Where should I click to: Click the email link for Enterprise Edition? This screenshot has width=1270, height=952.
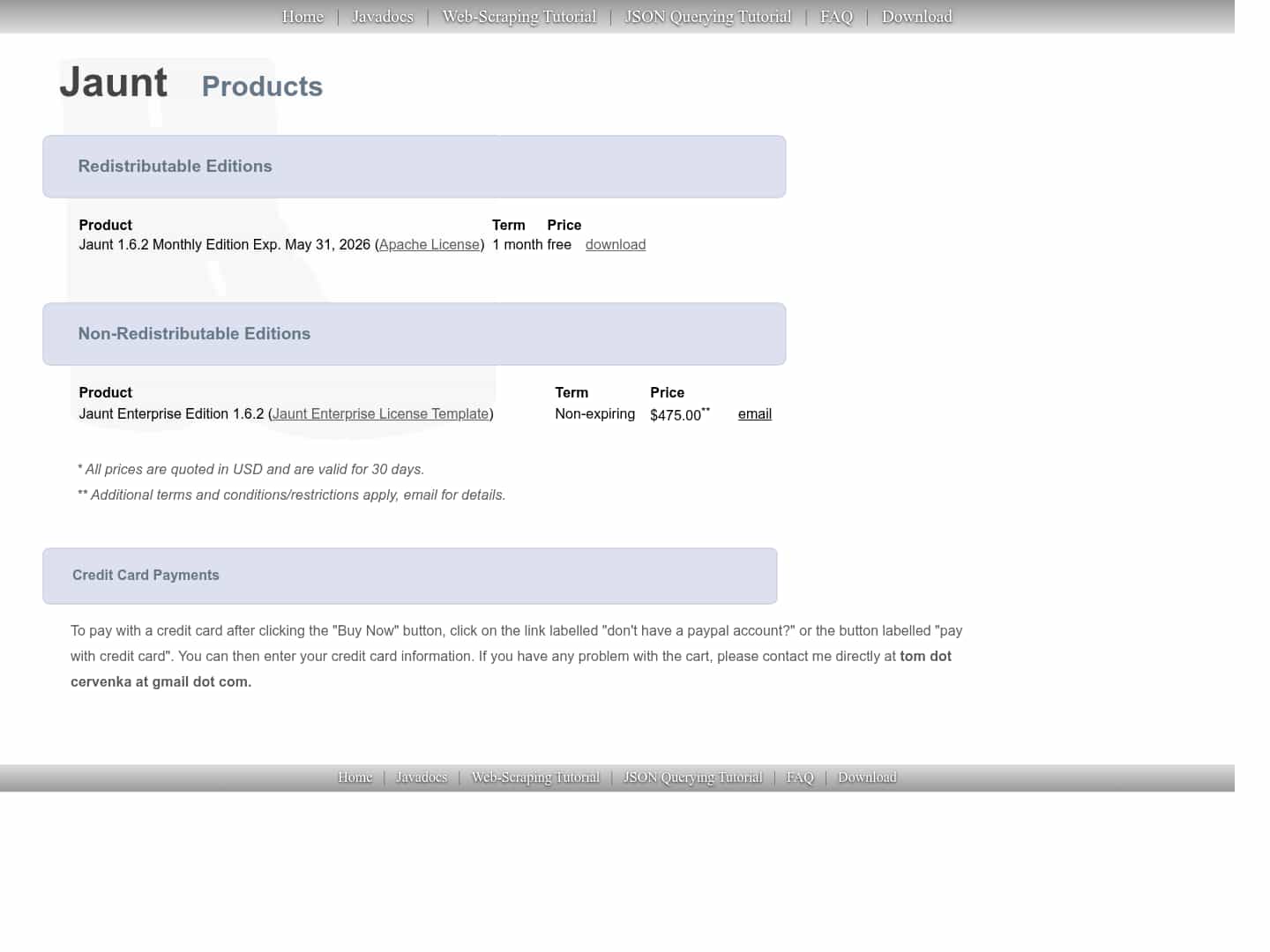[754, 413]
